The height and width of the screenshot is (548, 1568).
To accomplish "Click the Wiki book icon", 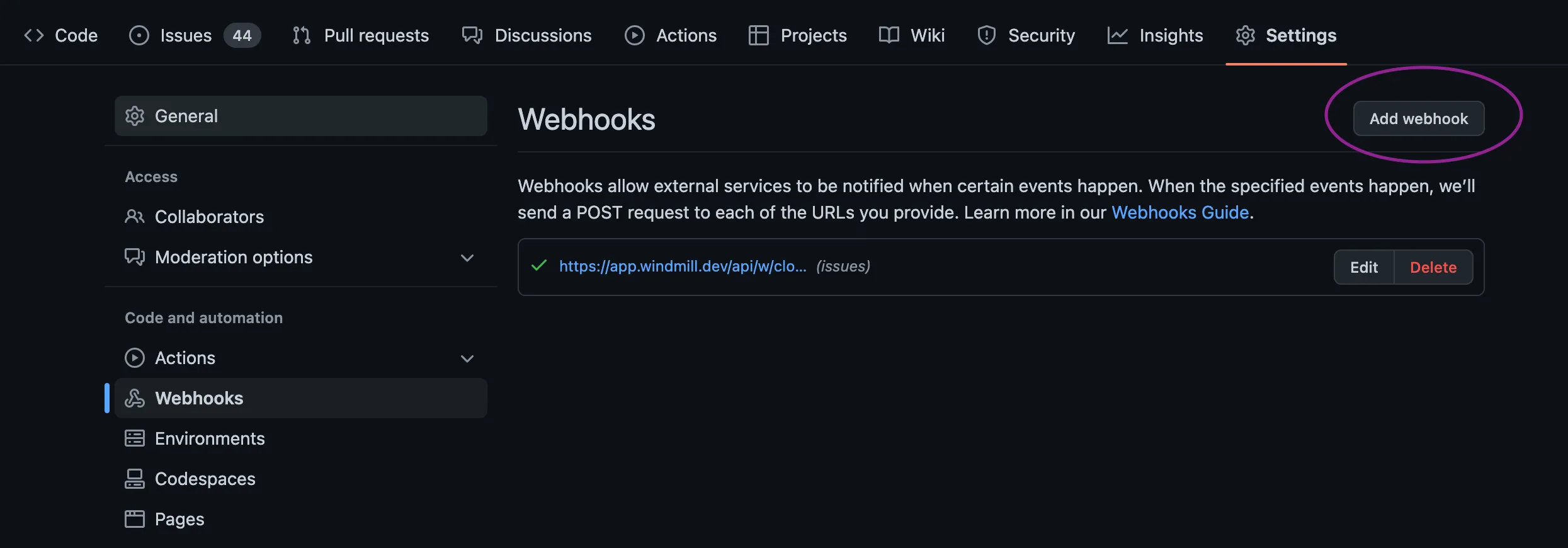I will (x=889, y=35).
